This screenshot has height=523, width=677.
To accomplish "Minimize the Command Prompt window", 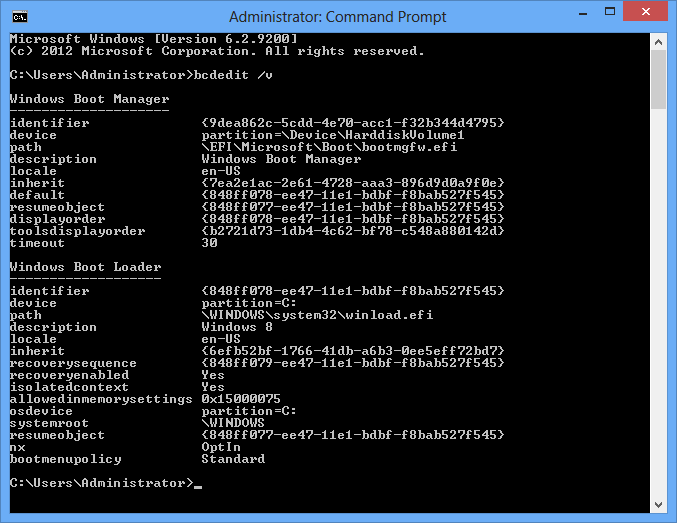I will [565, 14].
